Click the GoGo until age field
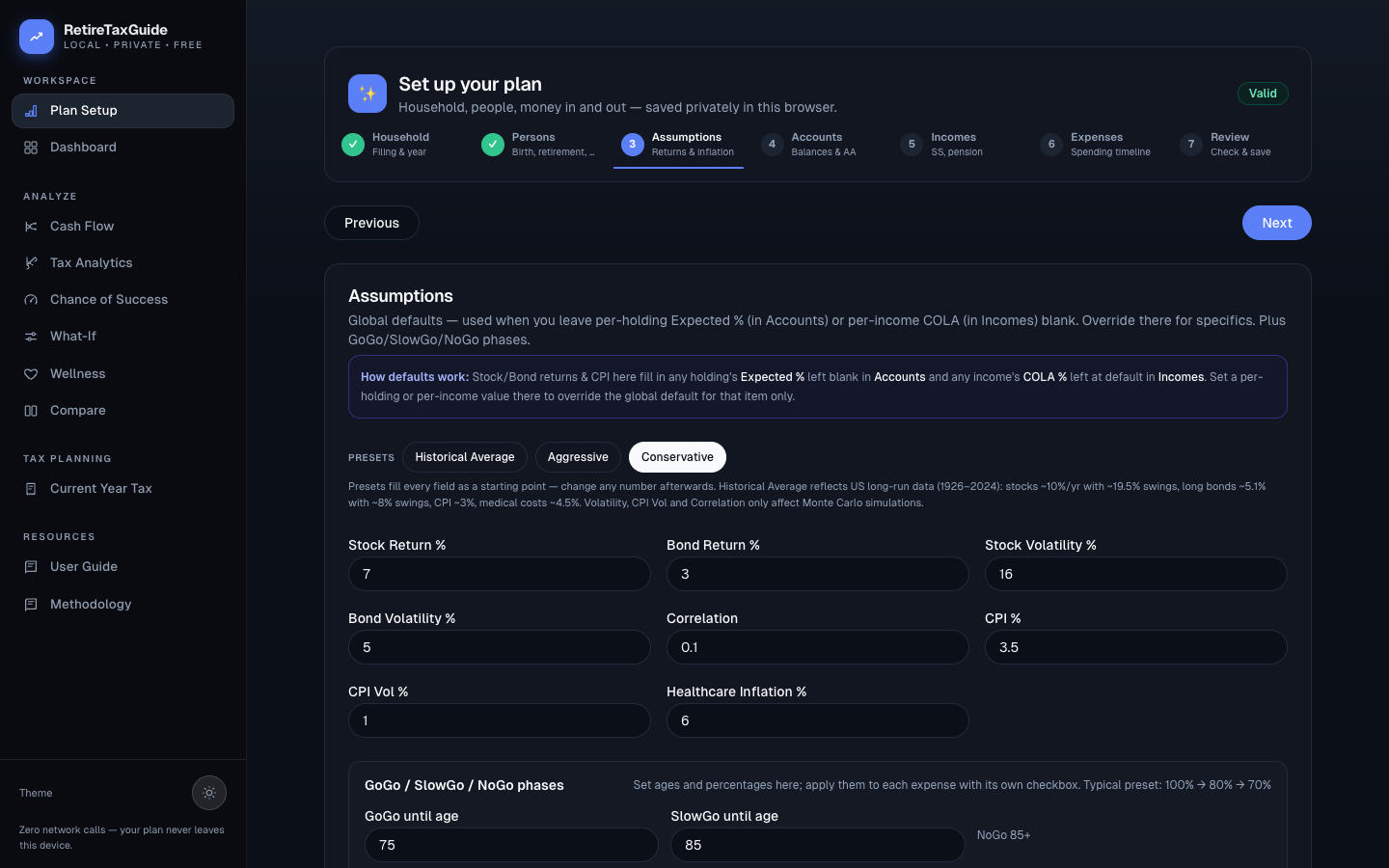The height and width of the screenshot is (868, 1389). coord(511,845)
